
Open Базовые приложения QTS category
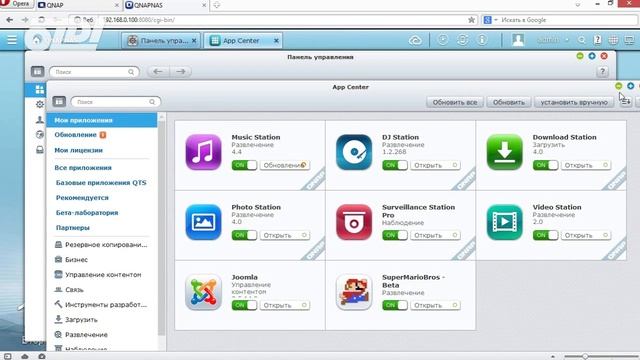click(x=101, y=182)
